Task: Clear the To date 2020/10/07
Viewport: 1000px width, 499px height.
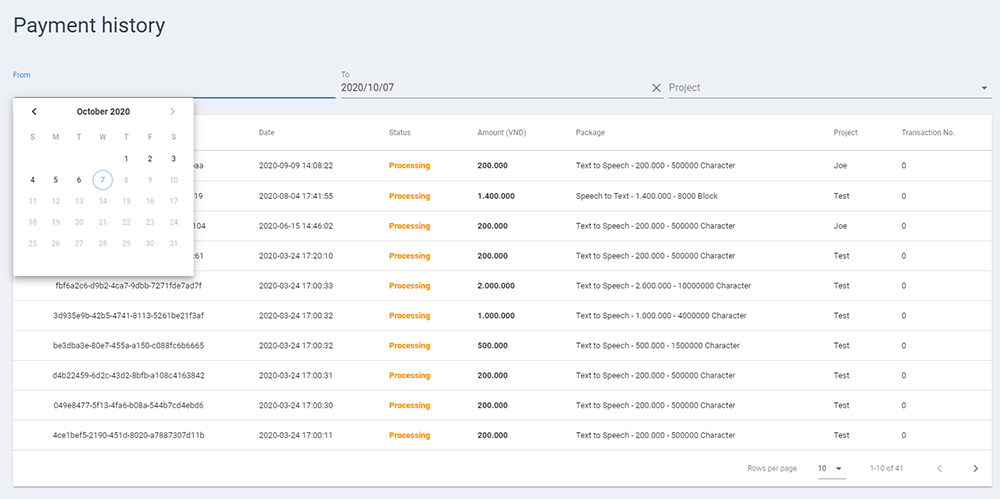Action: 656,88
